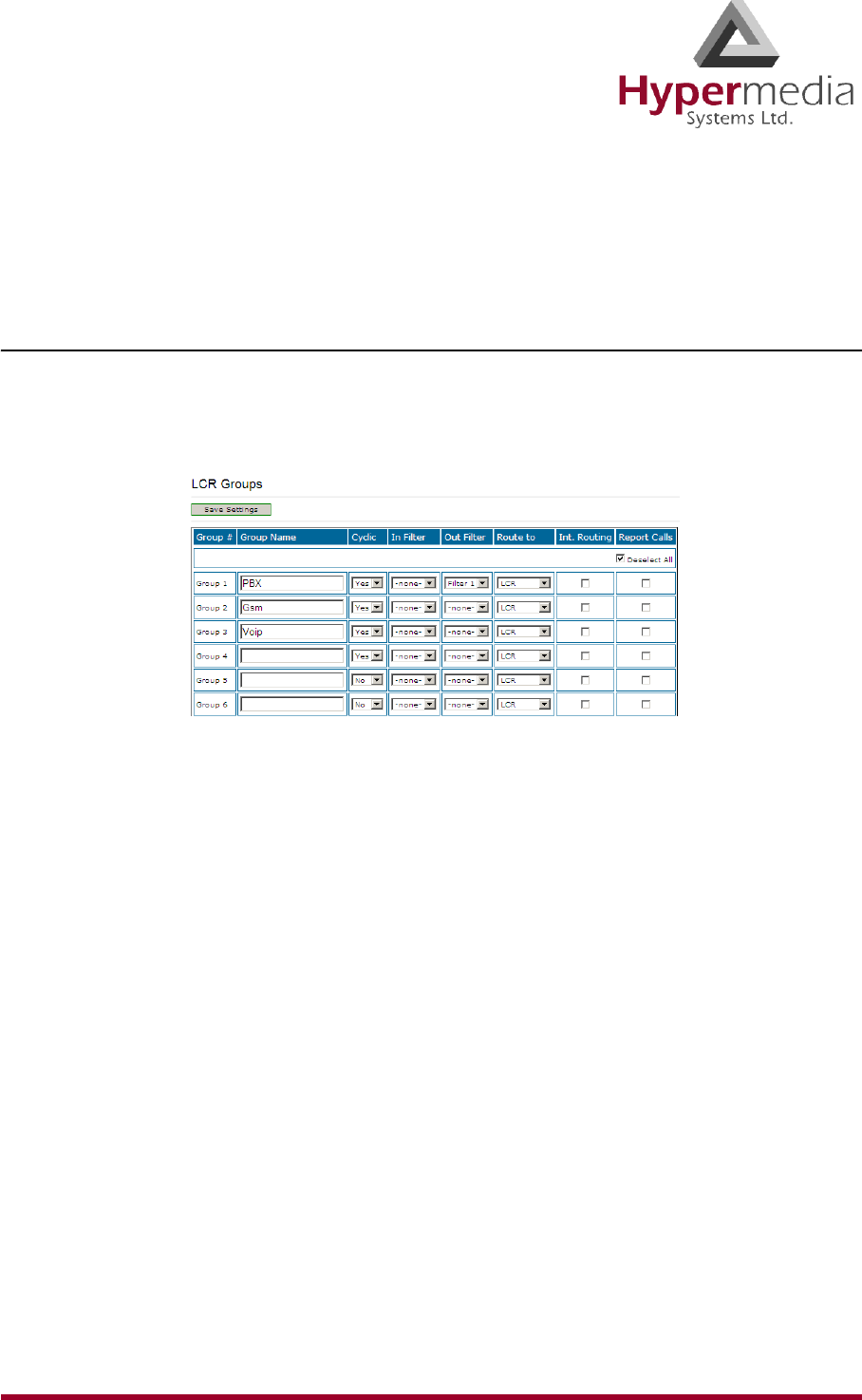Open Cyclic dropdown for Group 1
The image size is (862, 1400).
point(367,583)
